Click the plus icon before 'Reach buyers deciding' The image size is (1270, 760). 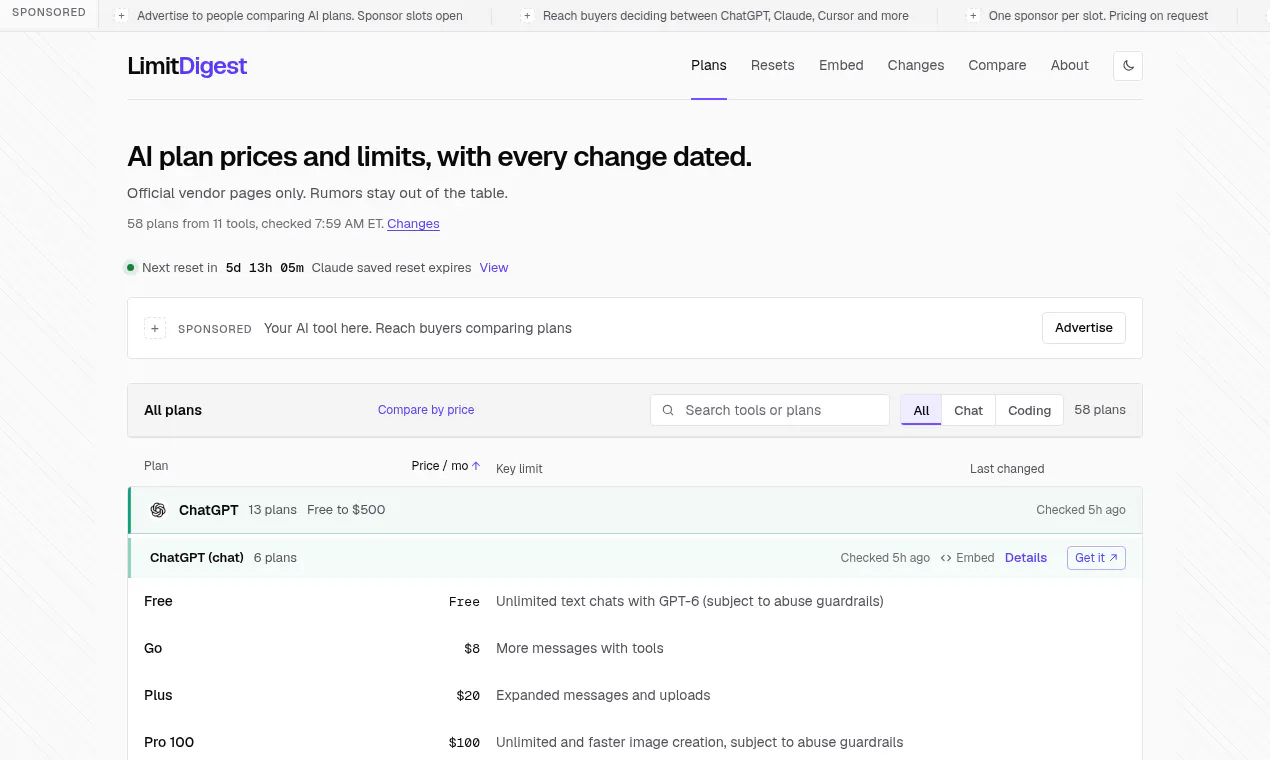point(527,16)
